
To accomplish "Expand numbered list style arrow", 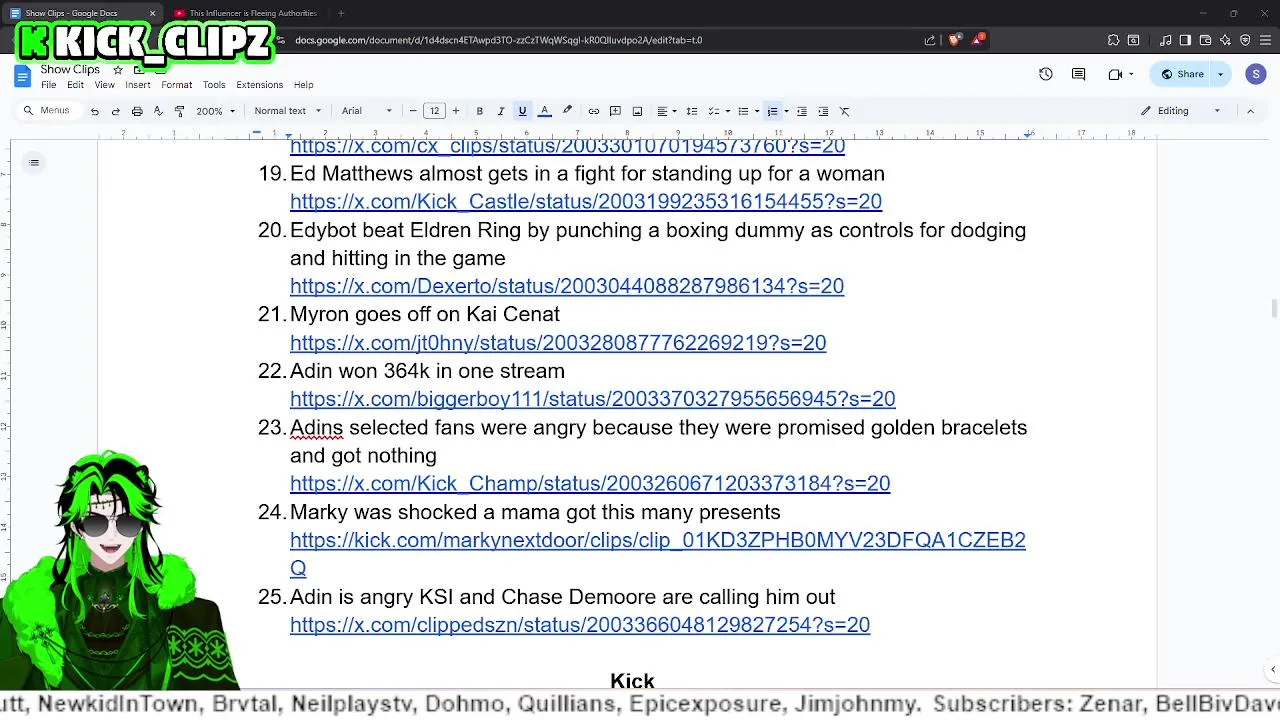I will tap(786, 111).
